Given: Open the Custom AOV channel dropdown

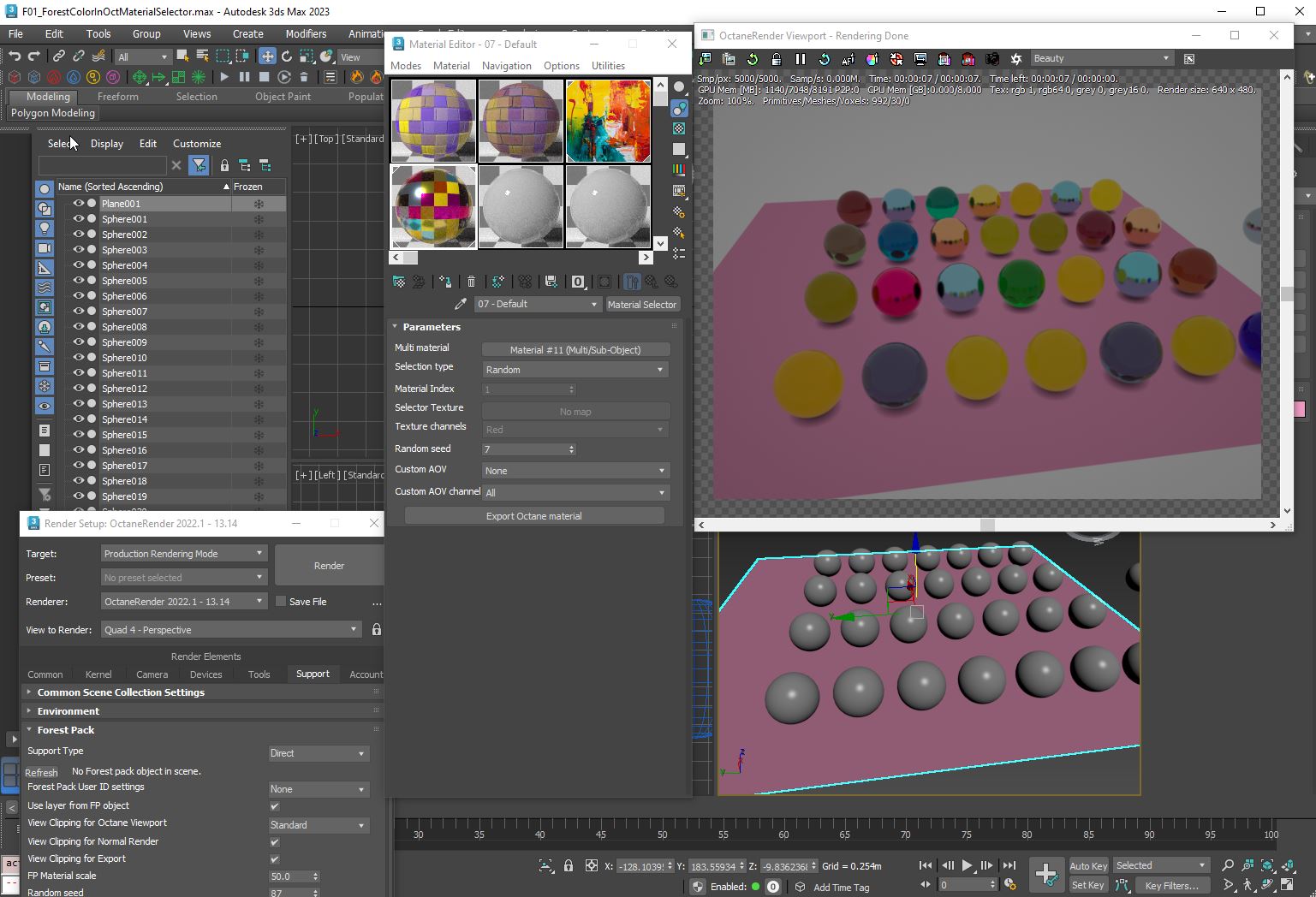Looking at the screenshot, I should coord(575,493).
